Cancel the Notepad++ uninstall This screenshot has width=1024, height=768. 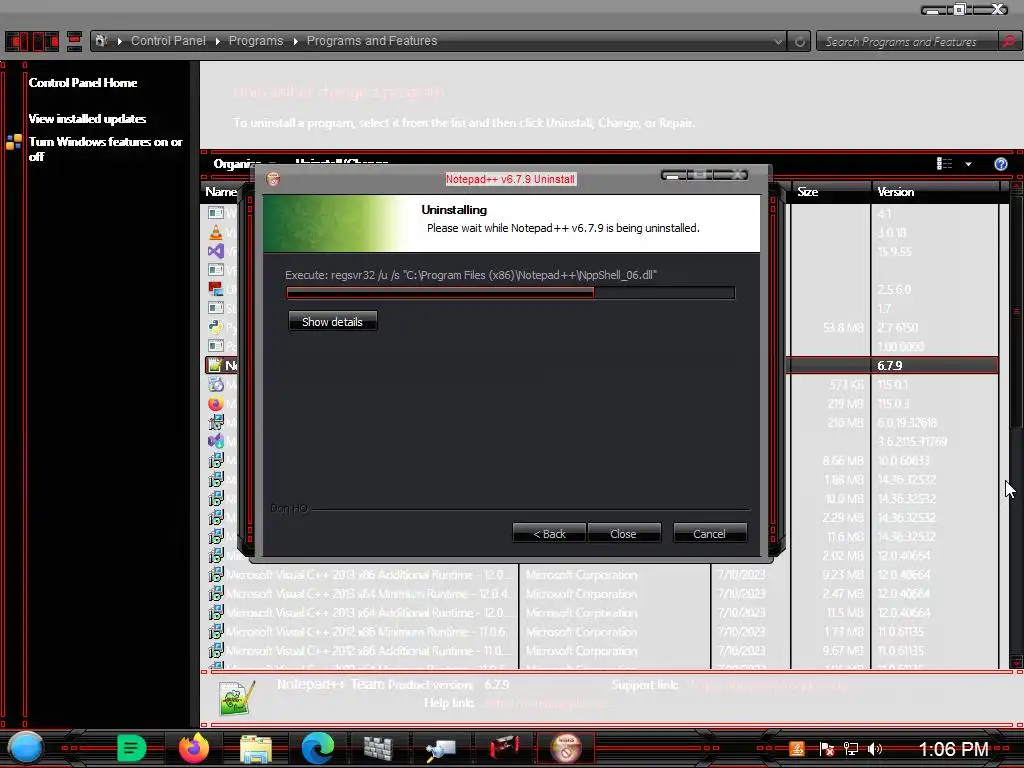(709, 534)
